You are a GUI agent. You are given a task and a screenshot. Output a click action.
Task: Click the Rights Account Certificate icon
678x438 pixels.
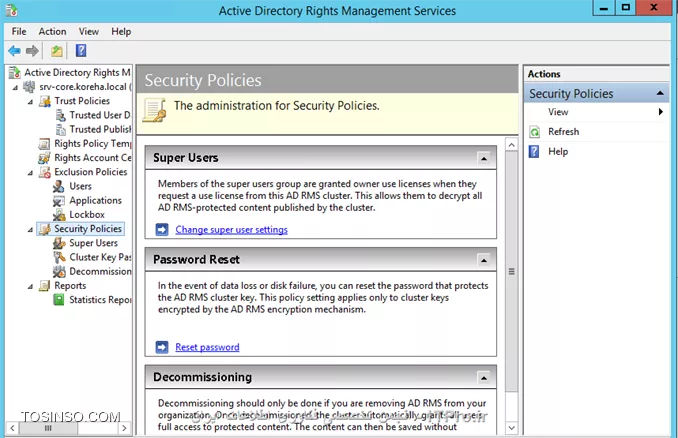(x=44, y=158)
